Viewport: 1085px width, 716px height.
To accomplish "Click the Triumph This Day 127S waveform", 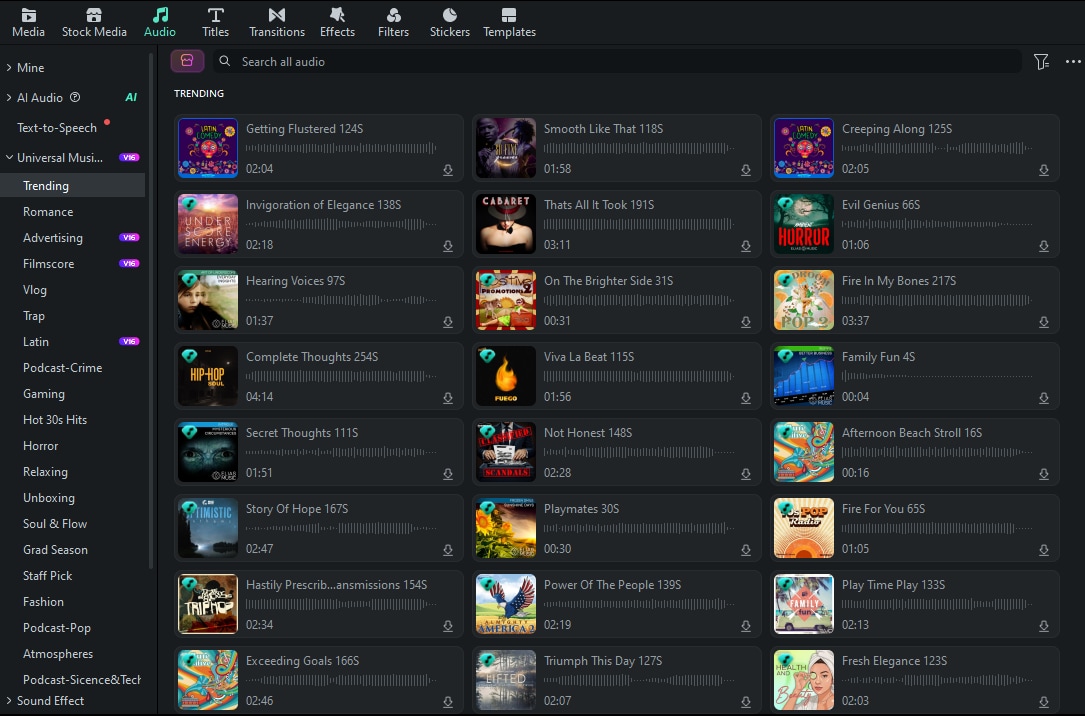I will (x=639, y=681).
